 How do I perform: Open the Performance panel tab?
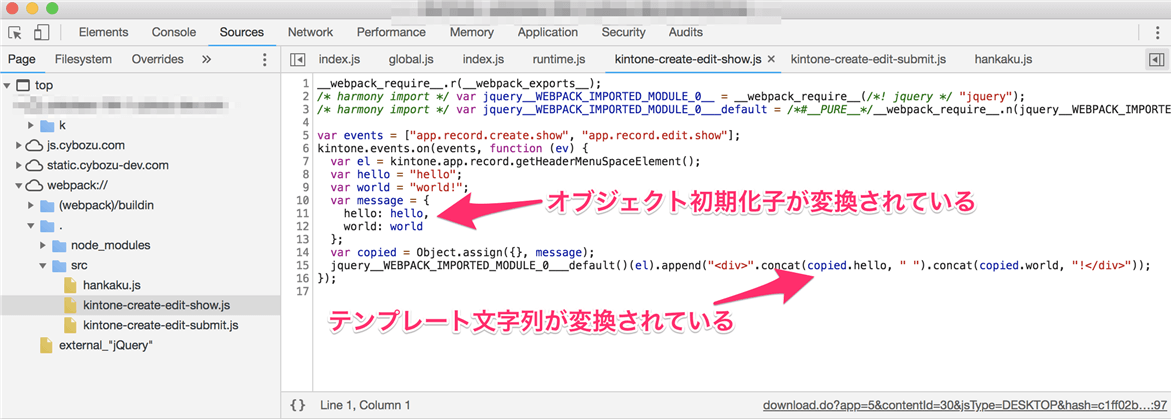391,32
